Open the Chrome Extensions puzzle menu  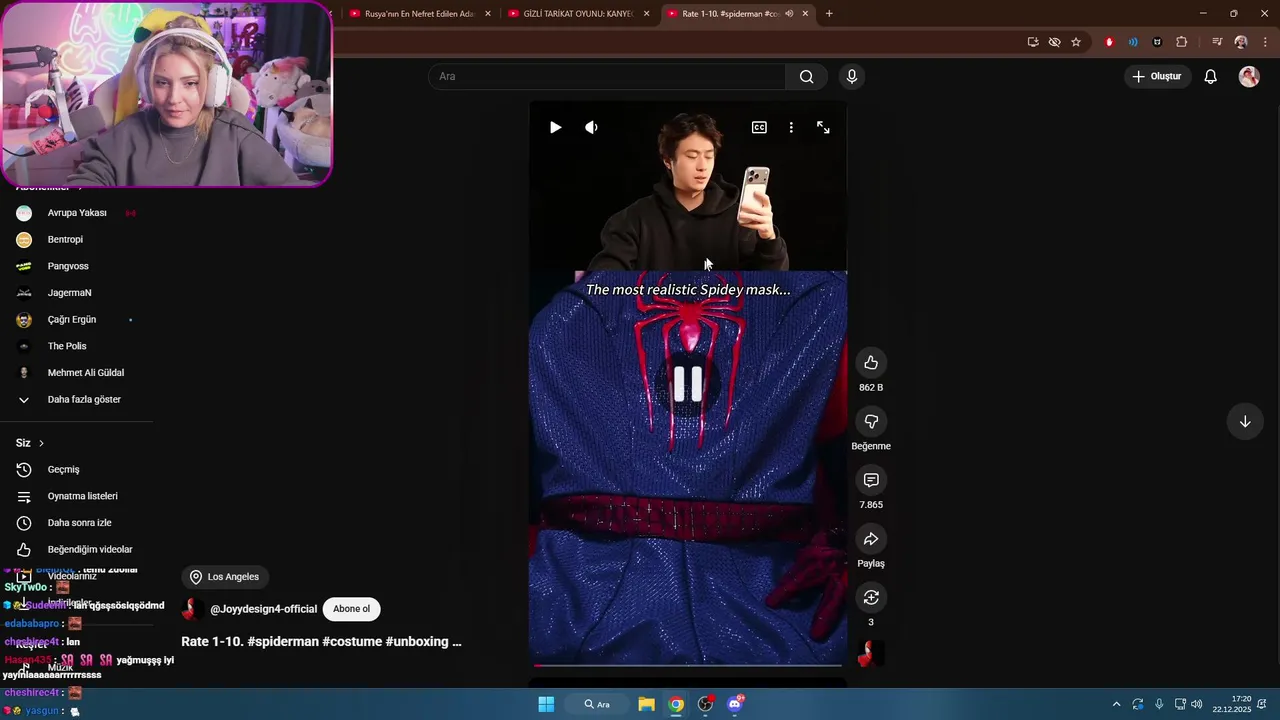coord(1181,42)
